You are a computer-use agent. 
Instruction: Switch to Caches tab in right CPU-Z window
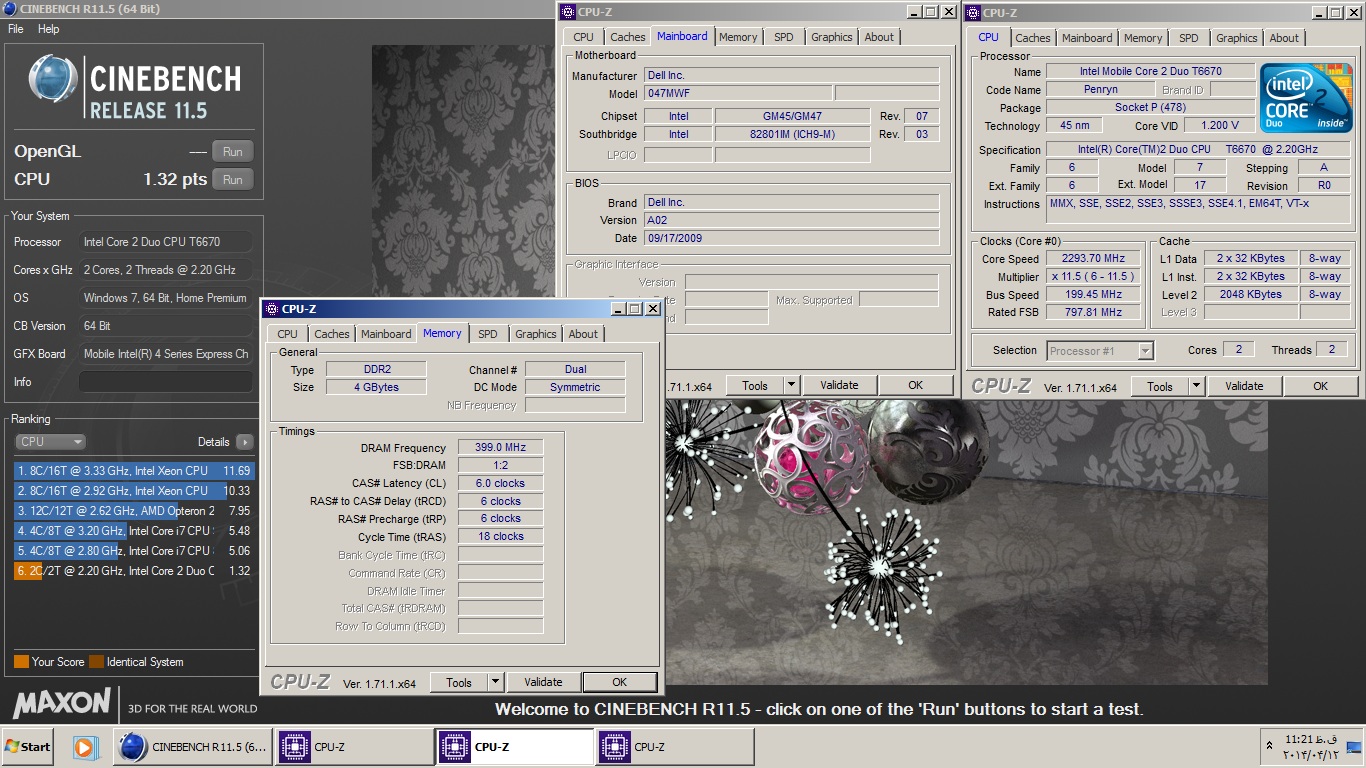coord(1033,38)
